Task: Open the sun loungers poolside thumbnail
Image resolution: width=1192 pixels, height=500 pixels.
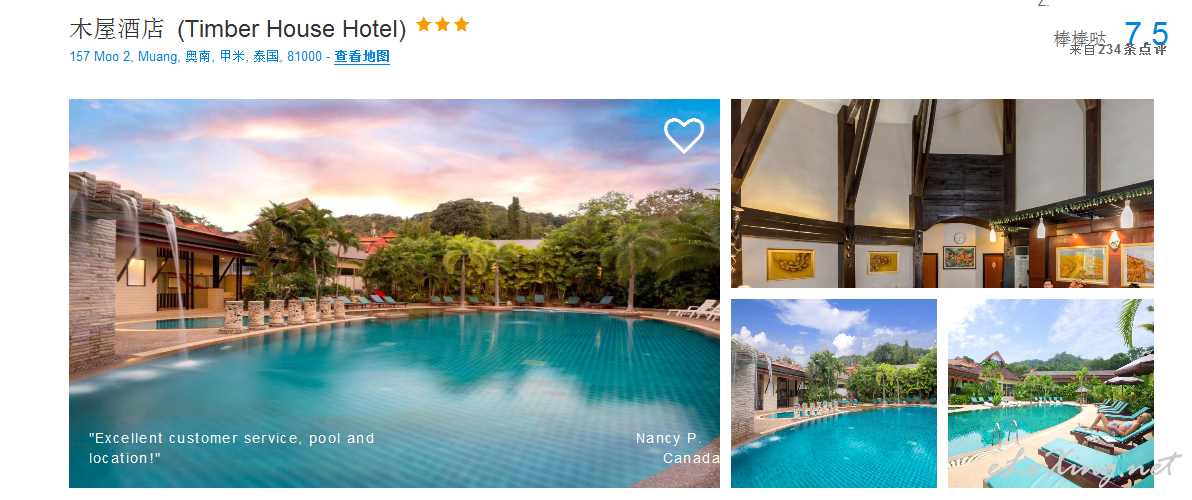Action: (1051, 394)
